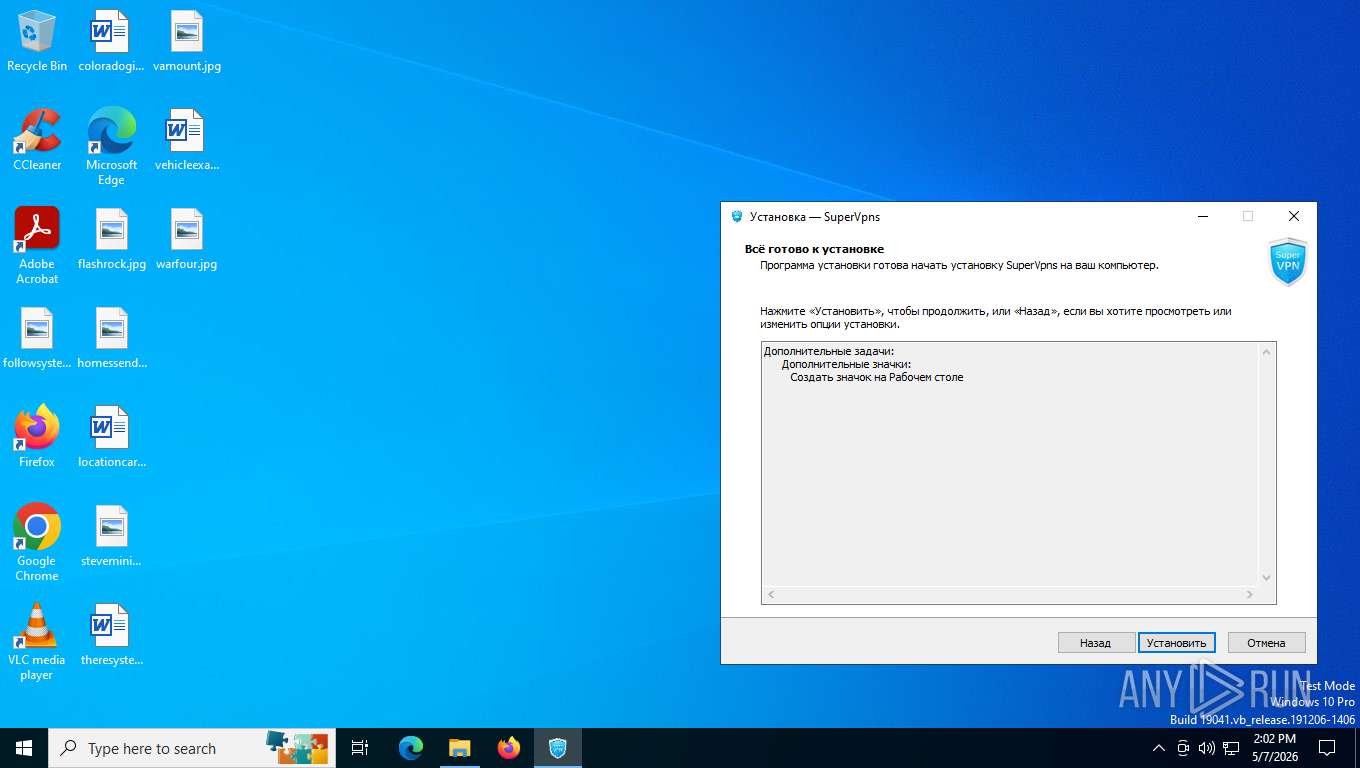Select the vamount.jpg image file
1360x768 pixels.
coord(187,40)
